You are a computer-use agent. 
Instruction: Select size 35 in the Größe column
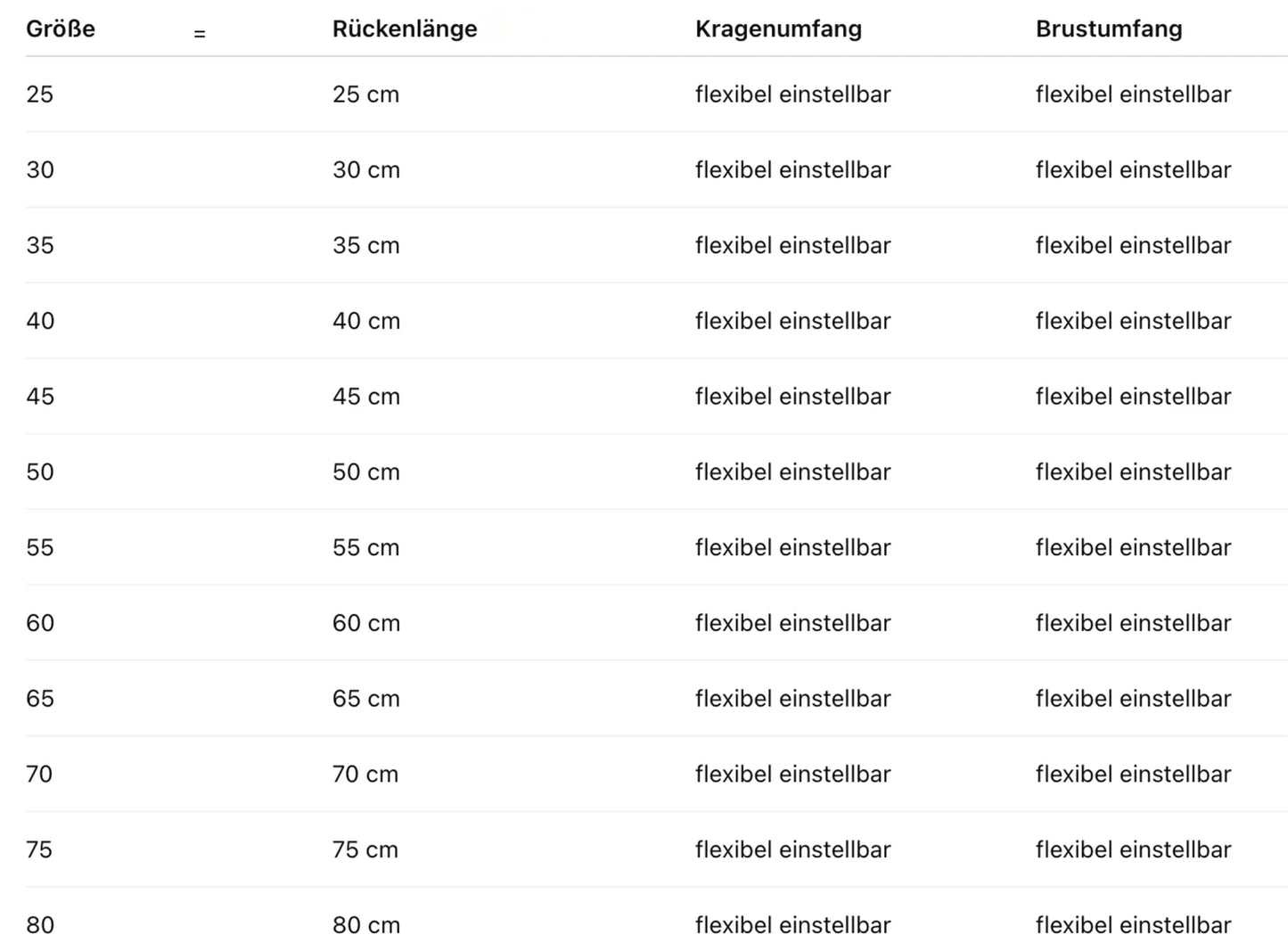pos(40,246)
